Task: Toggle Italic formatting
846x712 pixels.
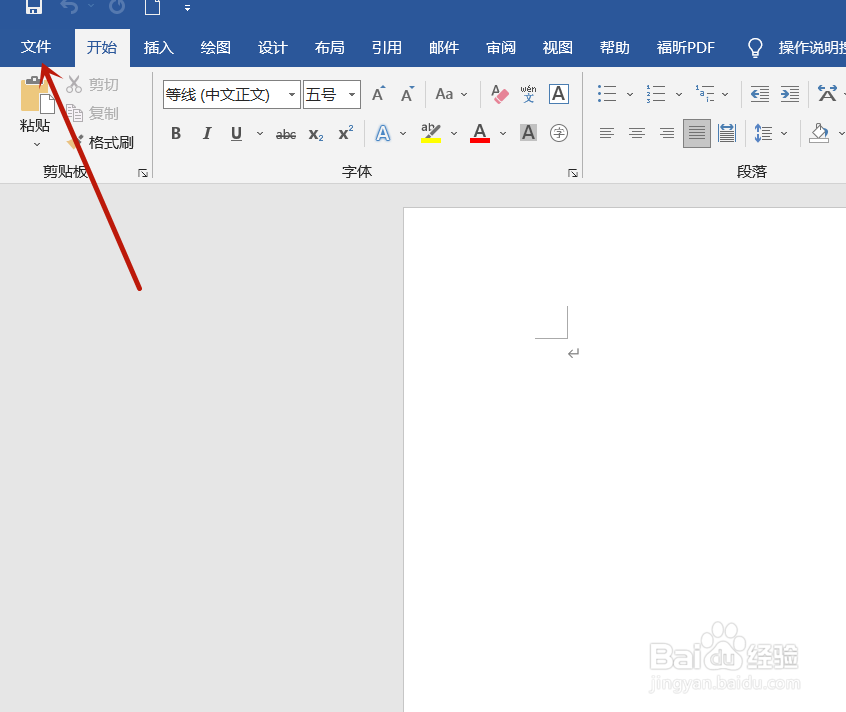Action: [207, 133]
